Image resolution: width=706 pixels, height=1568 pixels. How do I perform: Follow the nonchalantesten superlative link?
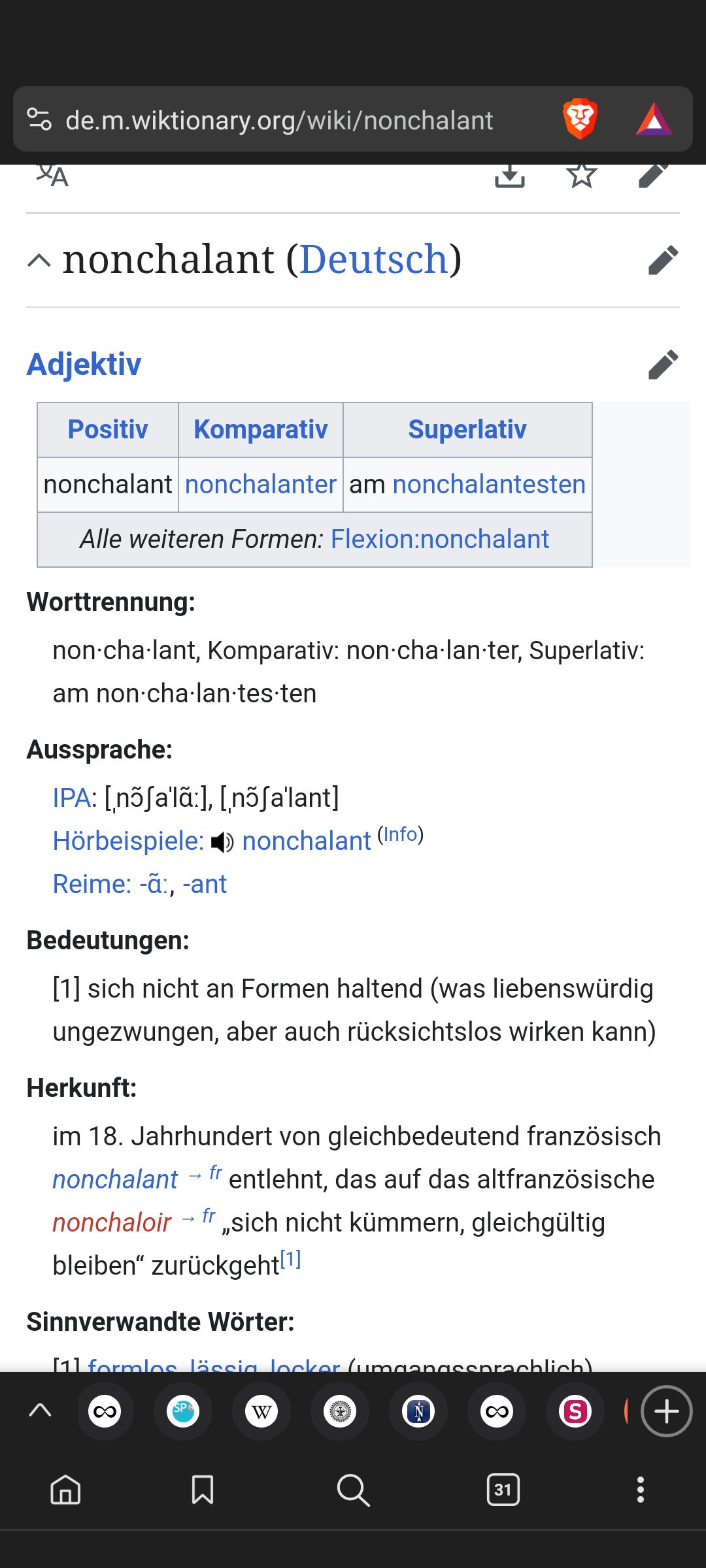click(x=488, y=485)
